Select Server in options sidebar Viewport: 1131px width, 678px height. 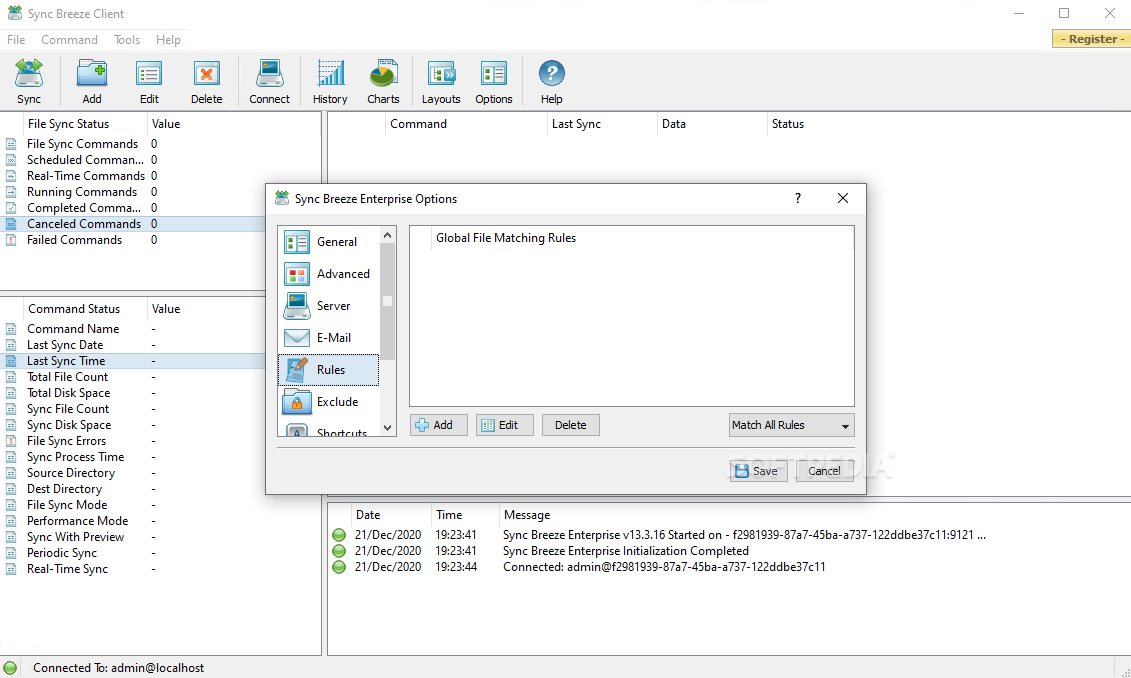329,306
